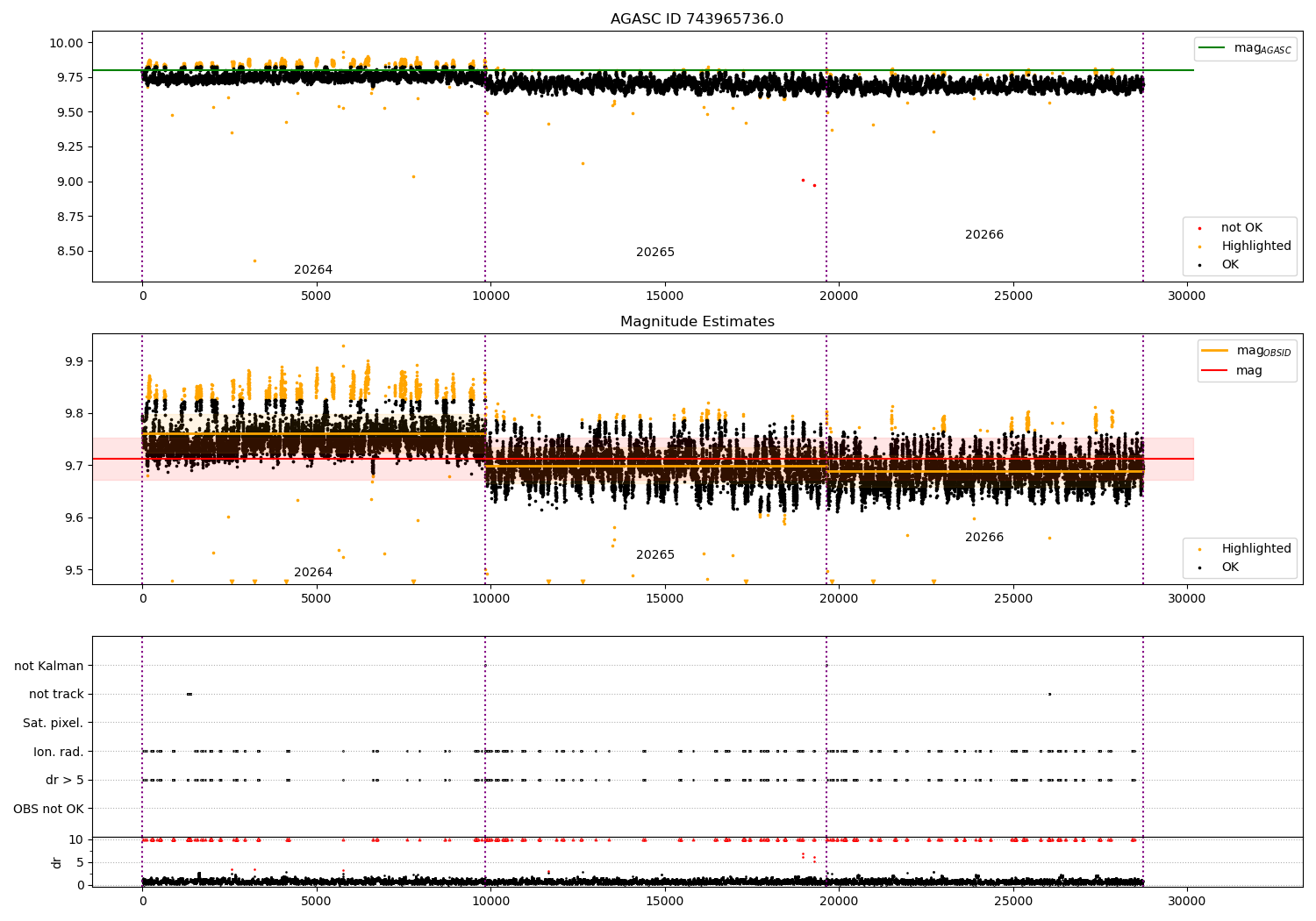Click obsid label '20265' in Magnitude Estimates plot
Viewport: 1316px width, 921px height.
(x=655, y=555)
